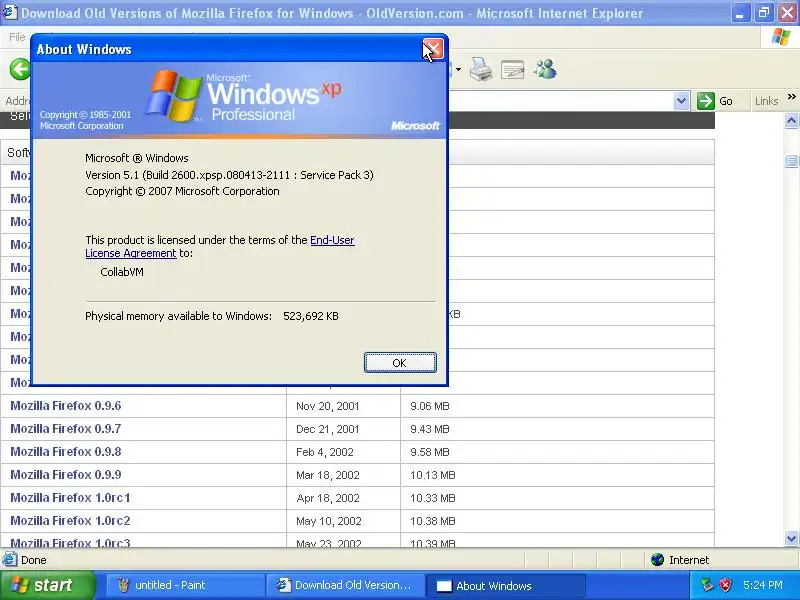Open the Mozilla Firefox 0.9.8 link
Viewport: 800px width, 600px height.
pos(66,452)
